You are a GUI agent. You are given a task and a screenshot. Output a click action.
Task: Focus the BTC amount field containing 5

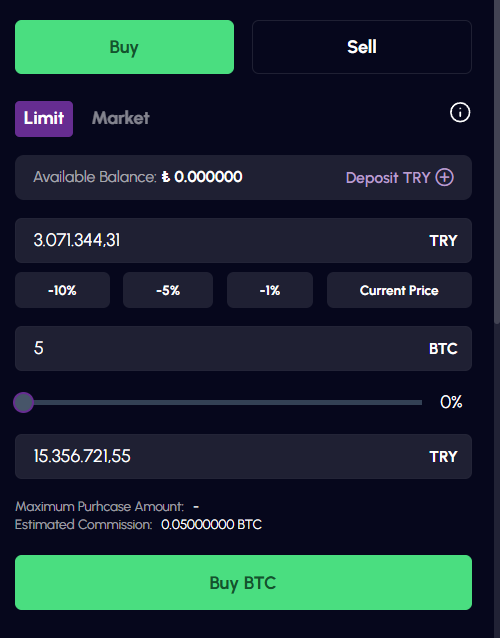243,348
